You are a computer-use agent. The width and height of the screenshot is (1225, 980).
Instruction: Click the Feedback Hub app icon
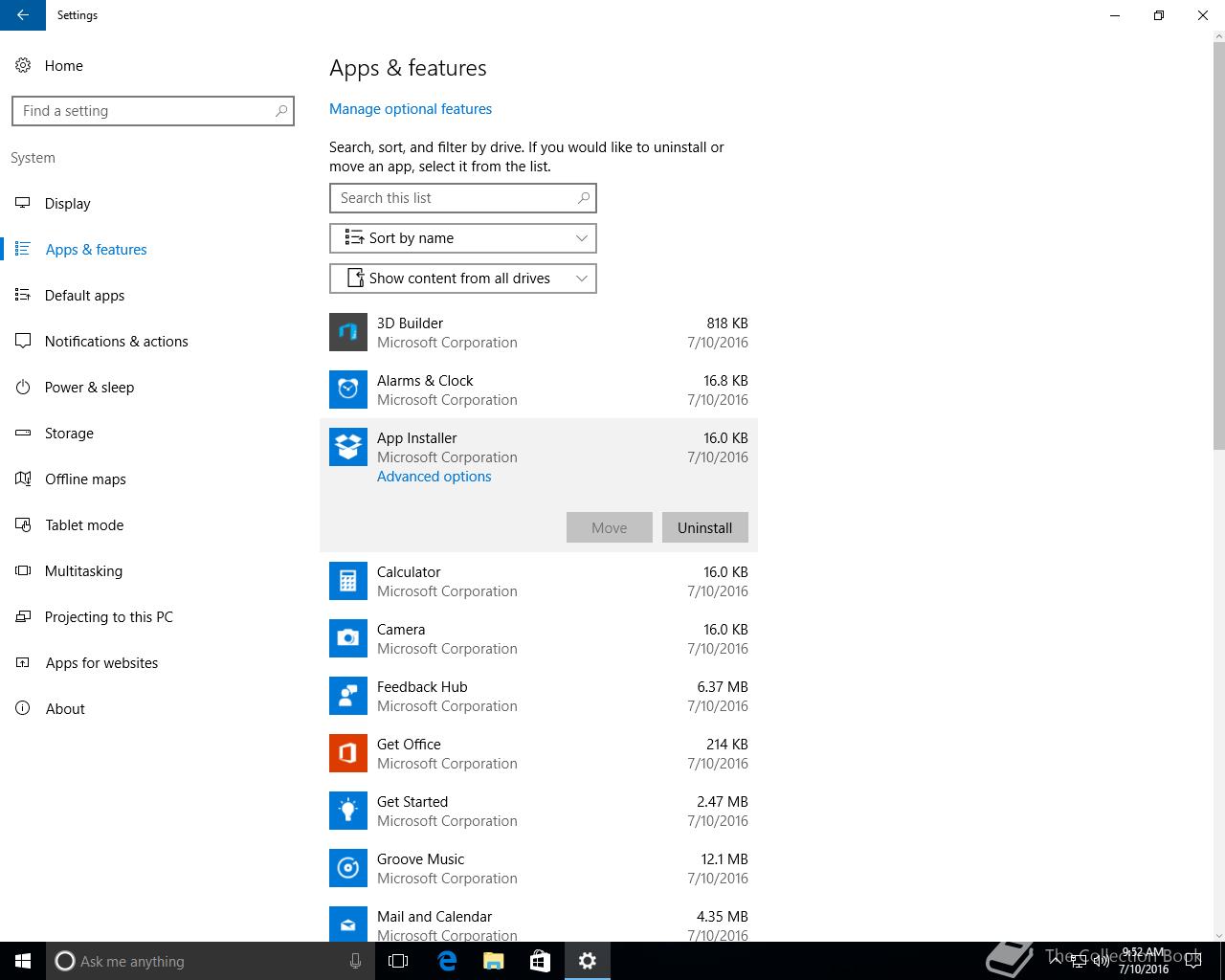point(348,696)
